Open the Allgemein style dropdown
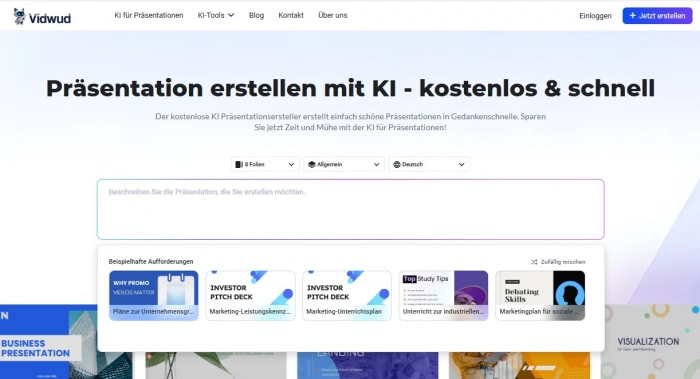The width and height of the screenshot is (700, 379). 344,164
